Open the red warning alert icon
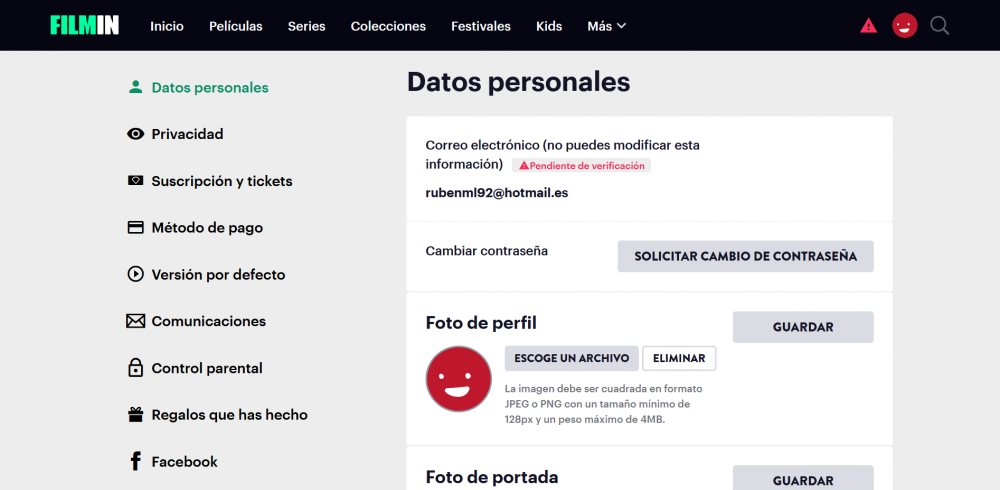Image resolution: width=1000 pixels, height=490 pixels. 868,26
